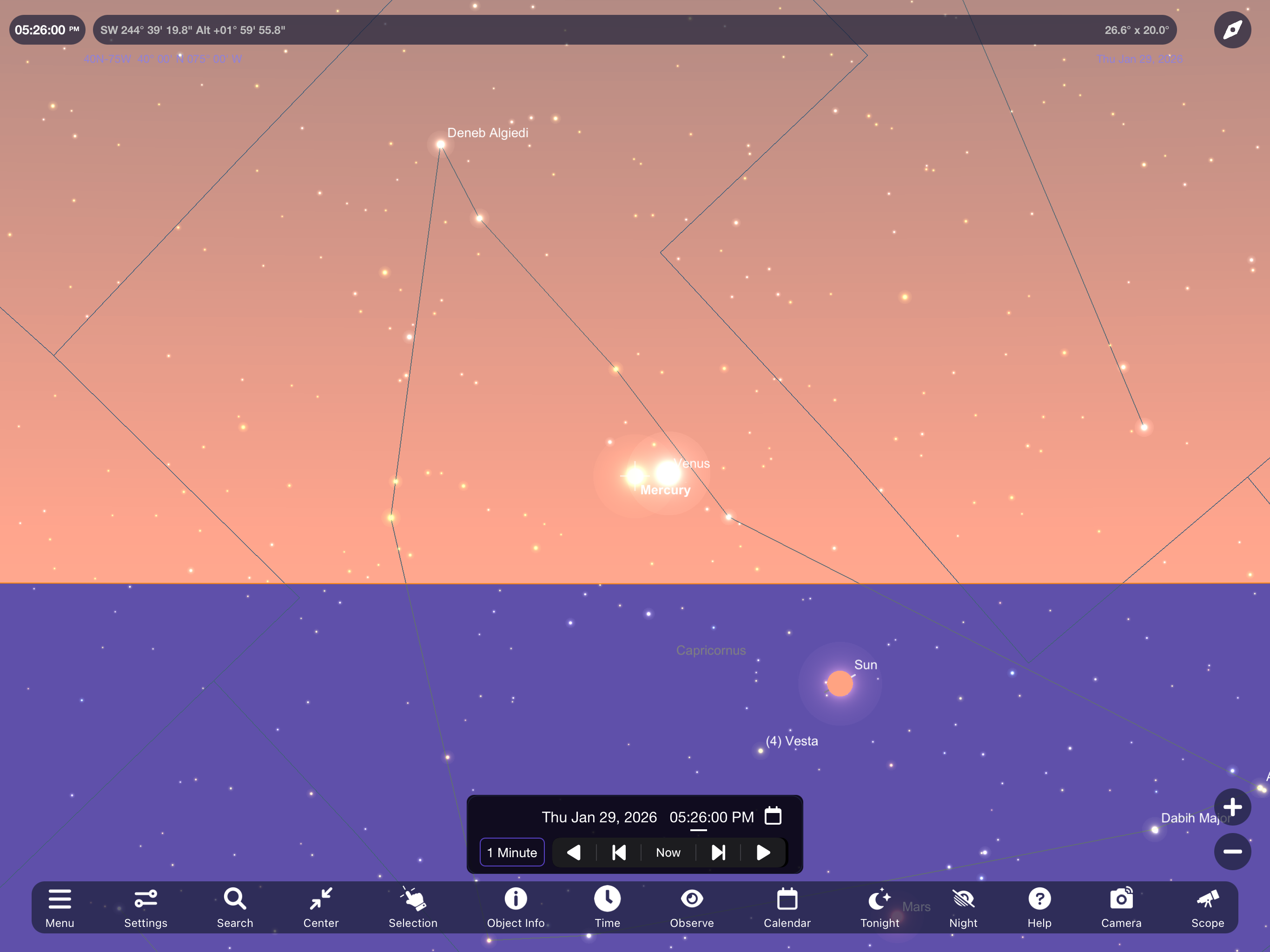The image size is (1270, 952).
Task: Toggle Observe eye mode
Action: [x=691, y=907]
